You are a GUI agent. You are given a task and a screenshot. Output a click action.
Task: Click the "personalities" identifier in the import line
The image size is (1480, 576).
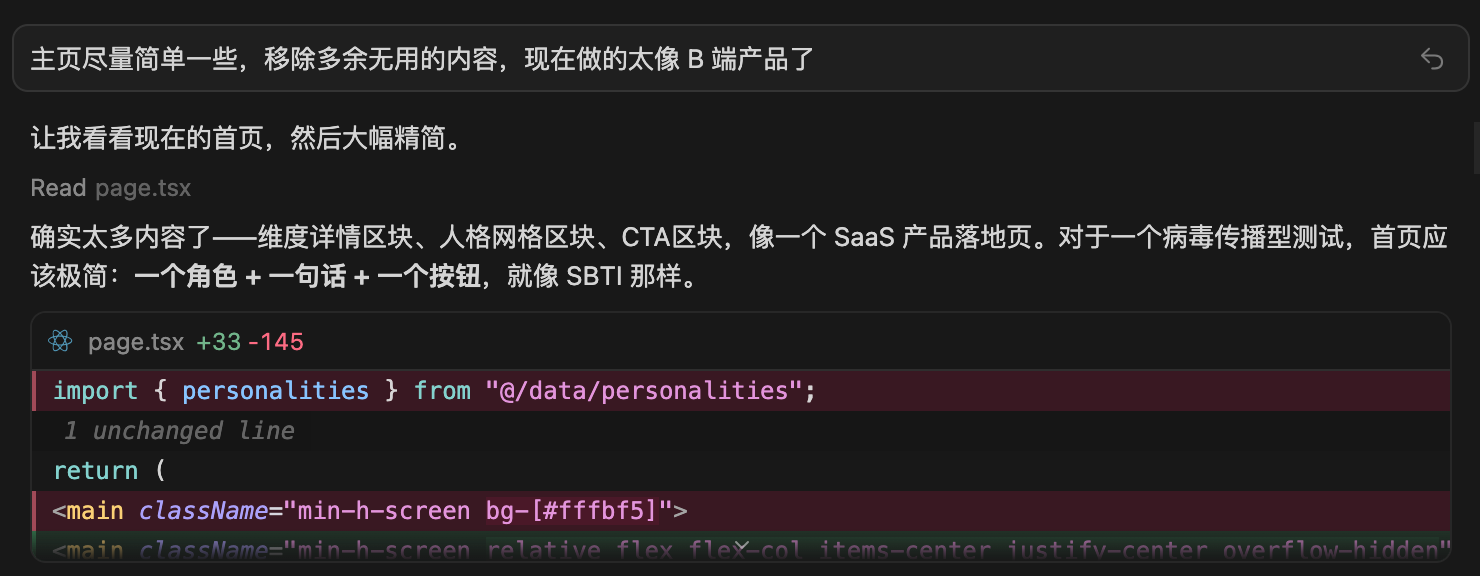(275, 391)
